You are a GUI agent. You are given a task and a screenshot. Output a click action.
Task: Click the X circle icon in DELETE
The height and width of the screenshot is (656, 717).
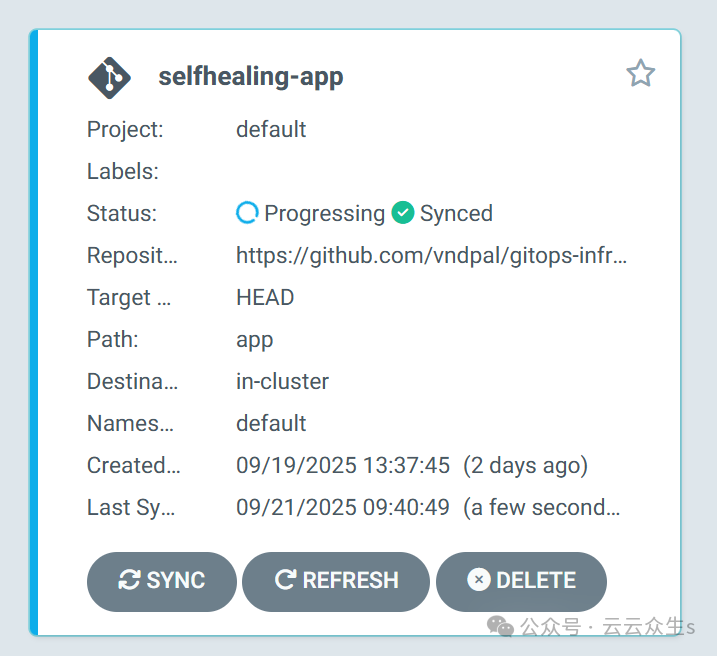[x=479, y=581]
